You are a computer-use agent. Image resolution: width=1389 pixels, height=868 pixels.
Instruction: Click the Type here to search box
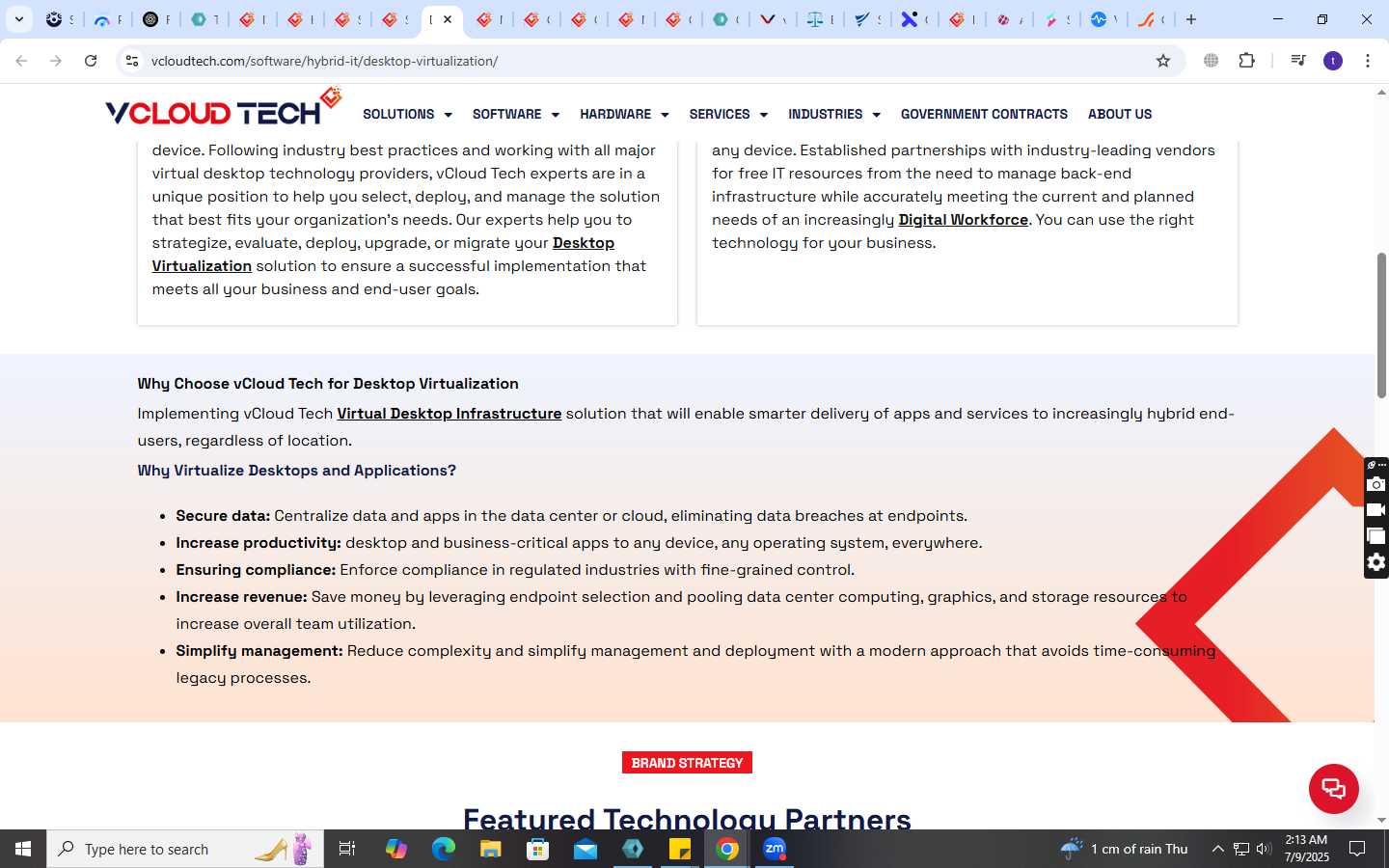[x=185, y=849]
